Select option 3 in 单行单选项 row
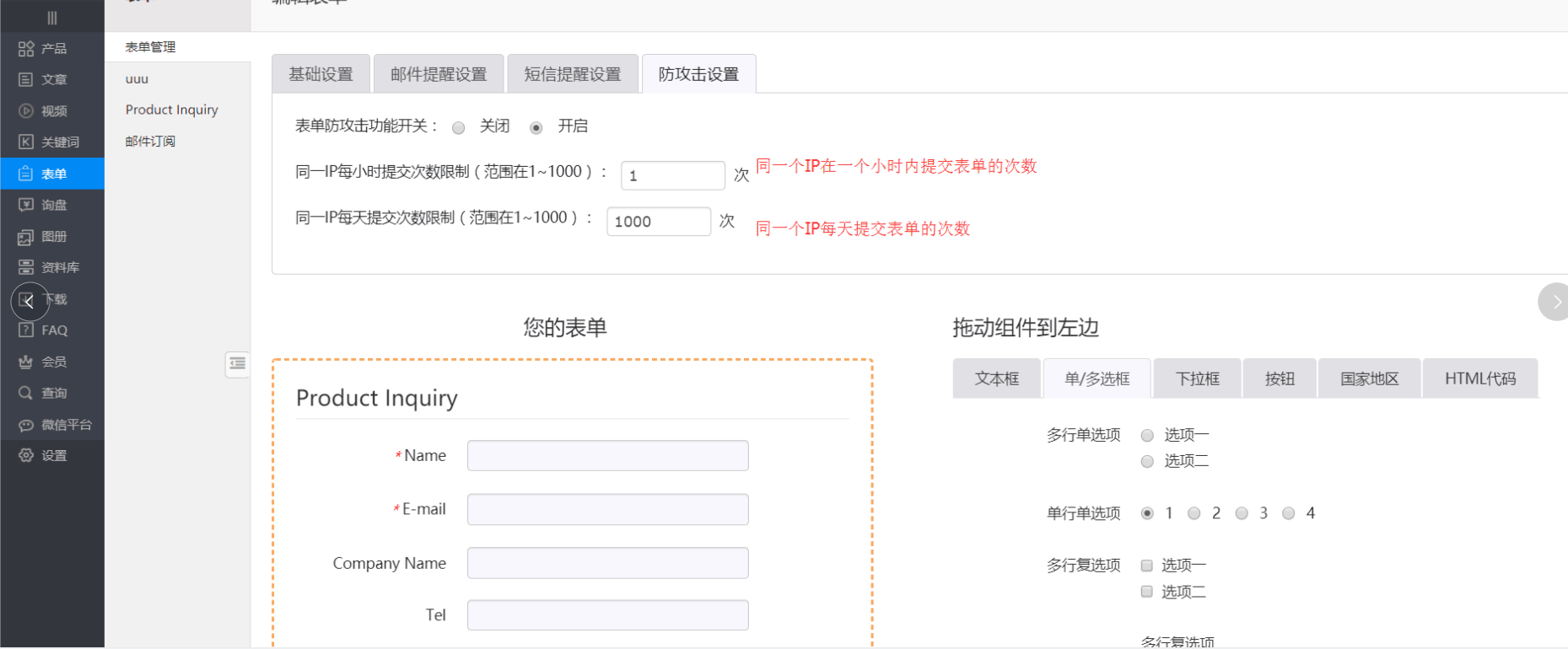The width and height of the screenshot is (1568, 649). (x=1242, y=513)
